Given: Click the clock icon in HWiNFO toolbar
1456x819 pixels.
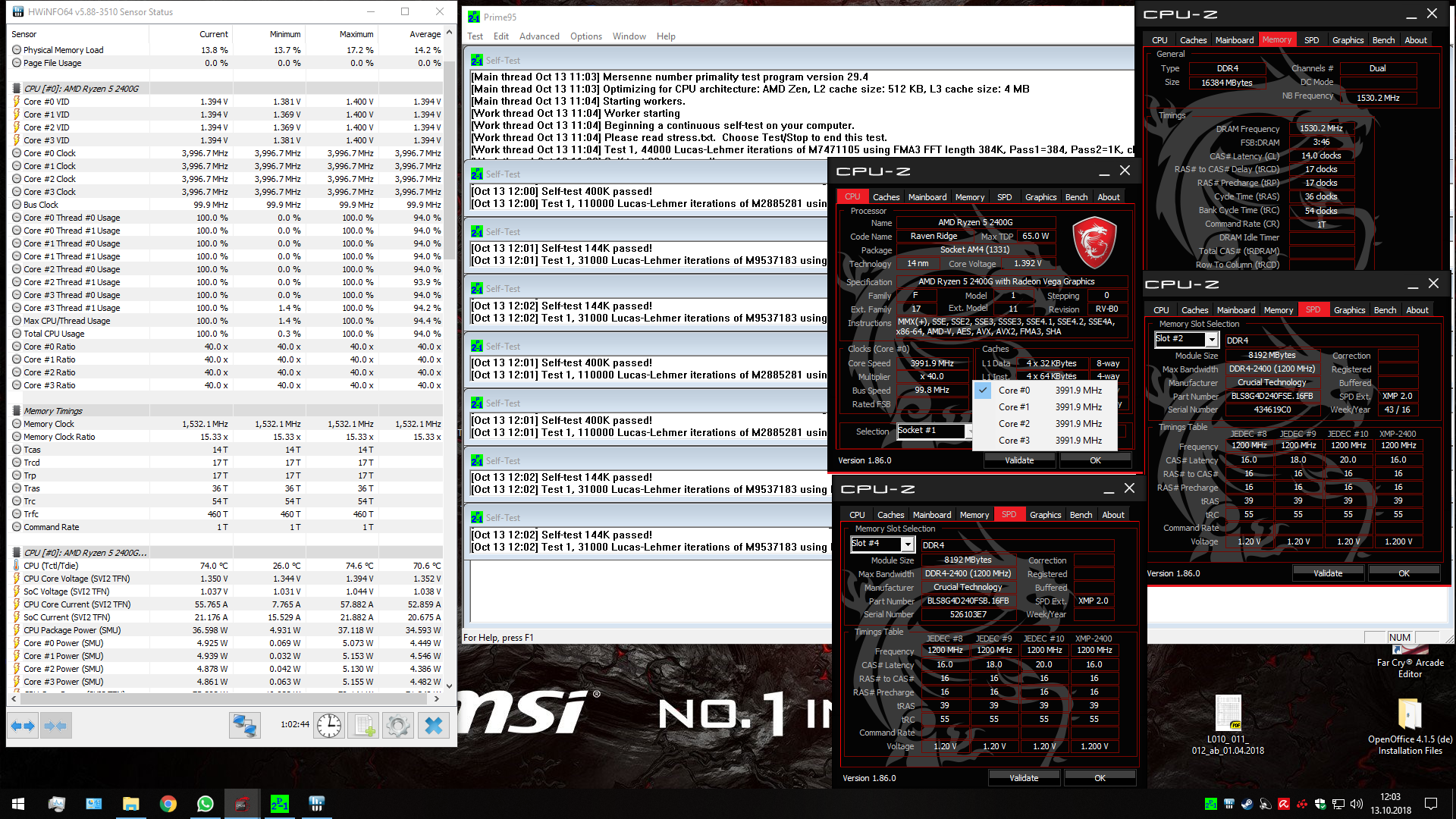Looking at the screenshot, I should 328,725.
